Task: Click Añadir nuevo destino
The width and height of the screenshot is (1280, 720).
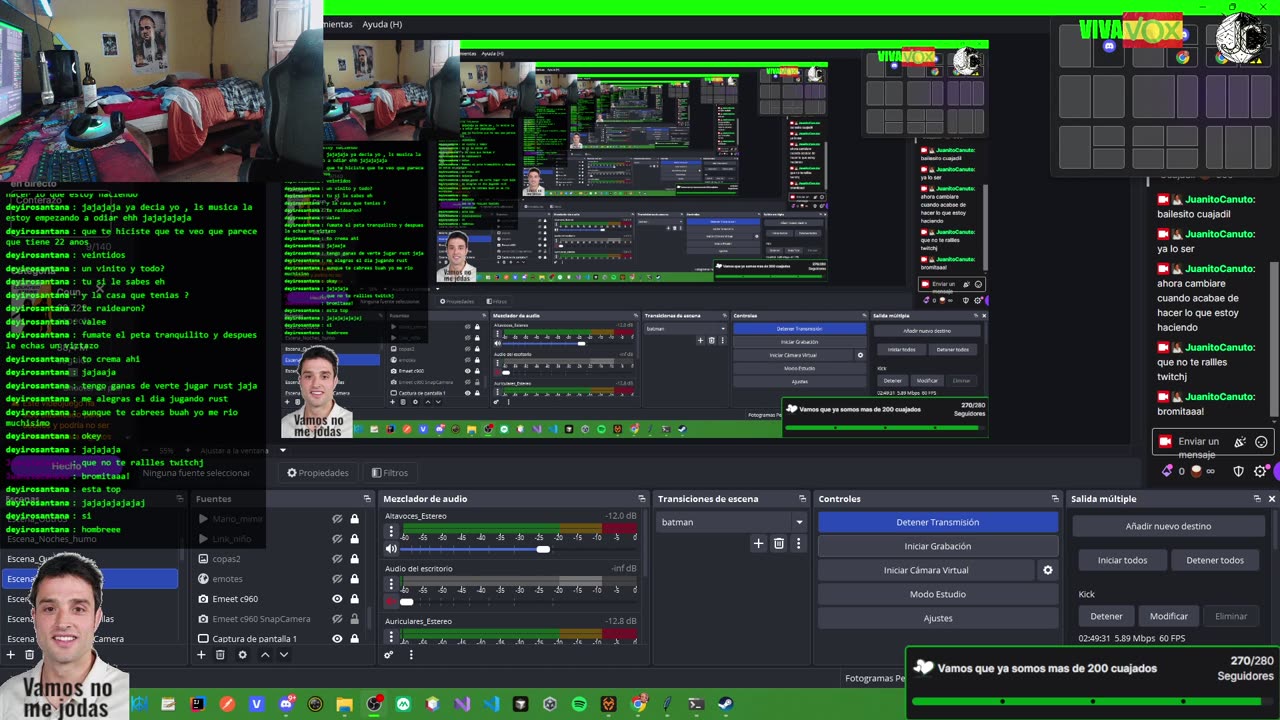Action: coord(1168,526)
